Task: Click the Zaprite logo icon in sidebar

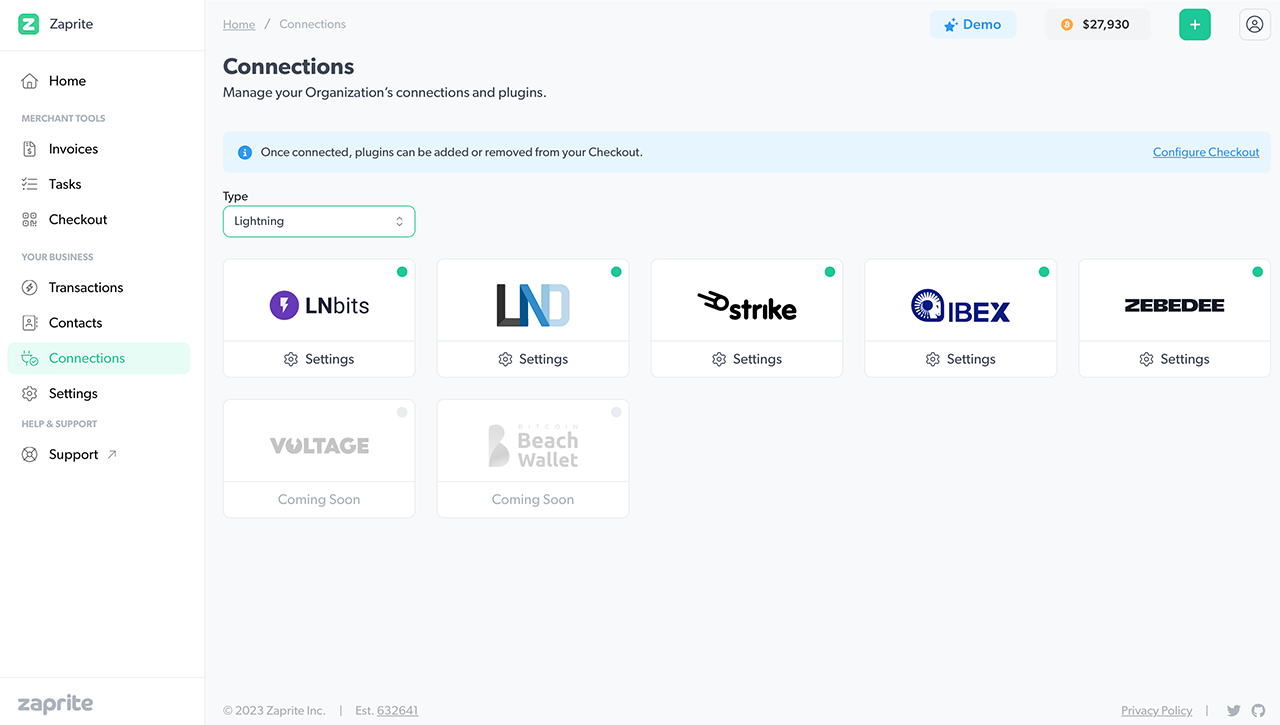Action: tap(29, 24)
